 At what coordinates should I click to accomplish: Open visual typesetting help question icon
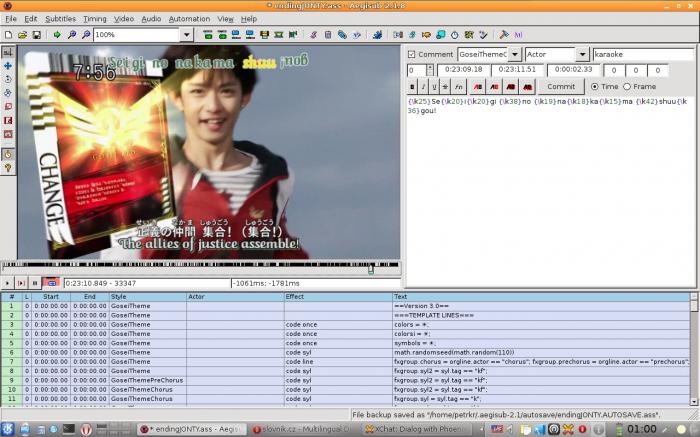coord(8,168)
